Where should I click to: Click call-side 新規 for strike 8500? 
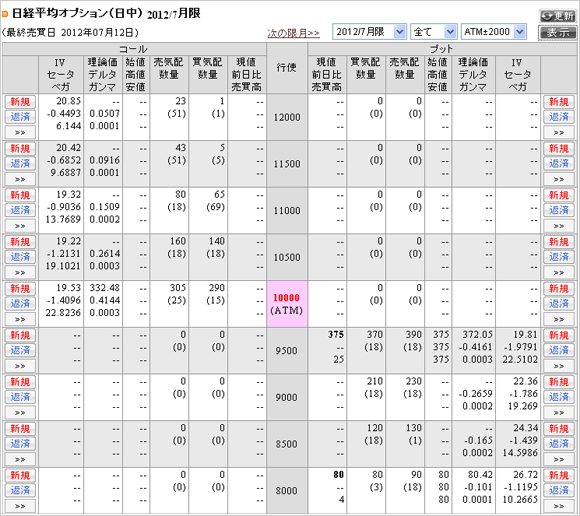[x=20, y=429]
